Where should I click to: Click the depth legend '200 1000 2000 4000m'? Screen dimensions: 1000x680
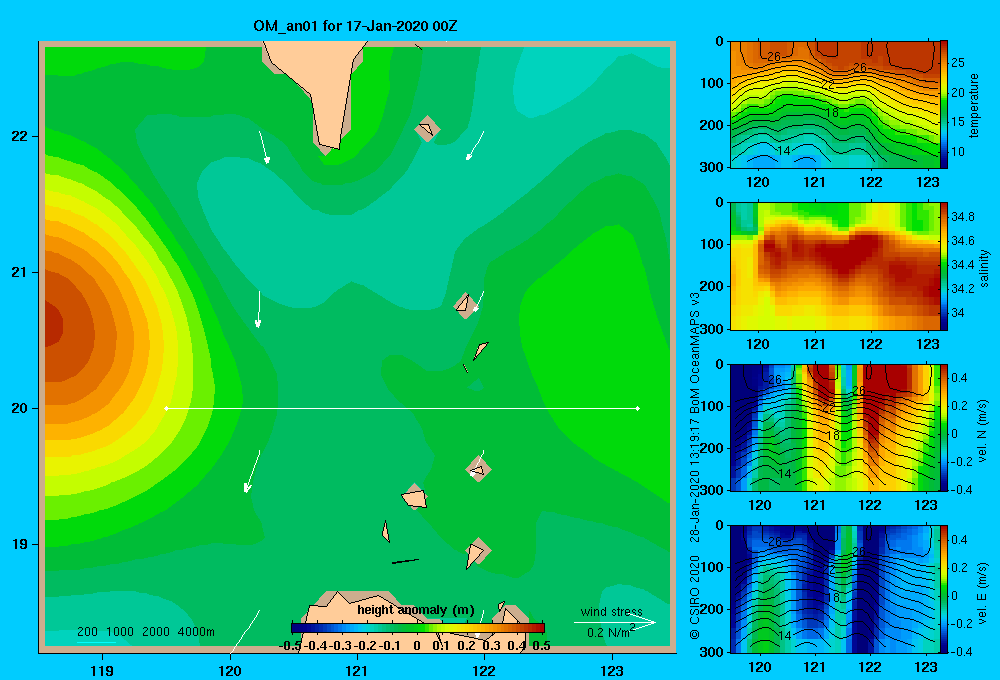146,632
